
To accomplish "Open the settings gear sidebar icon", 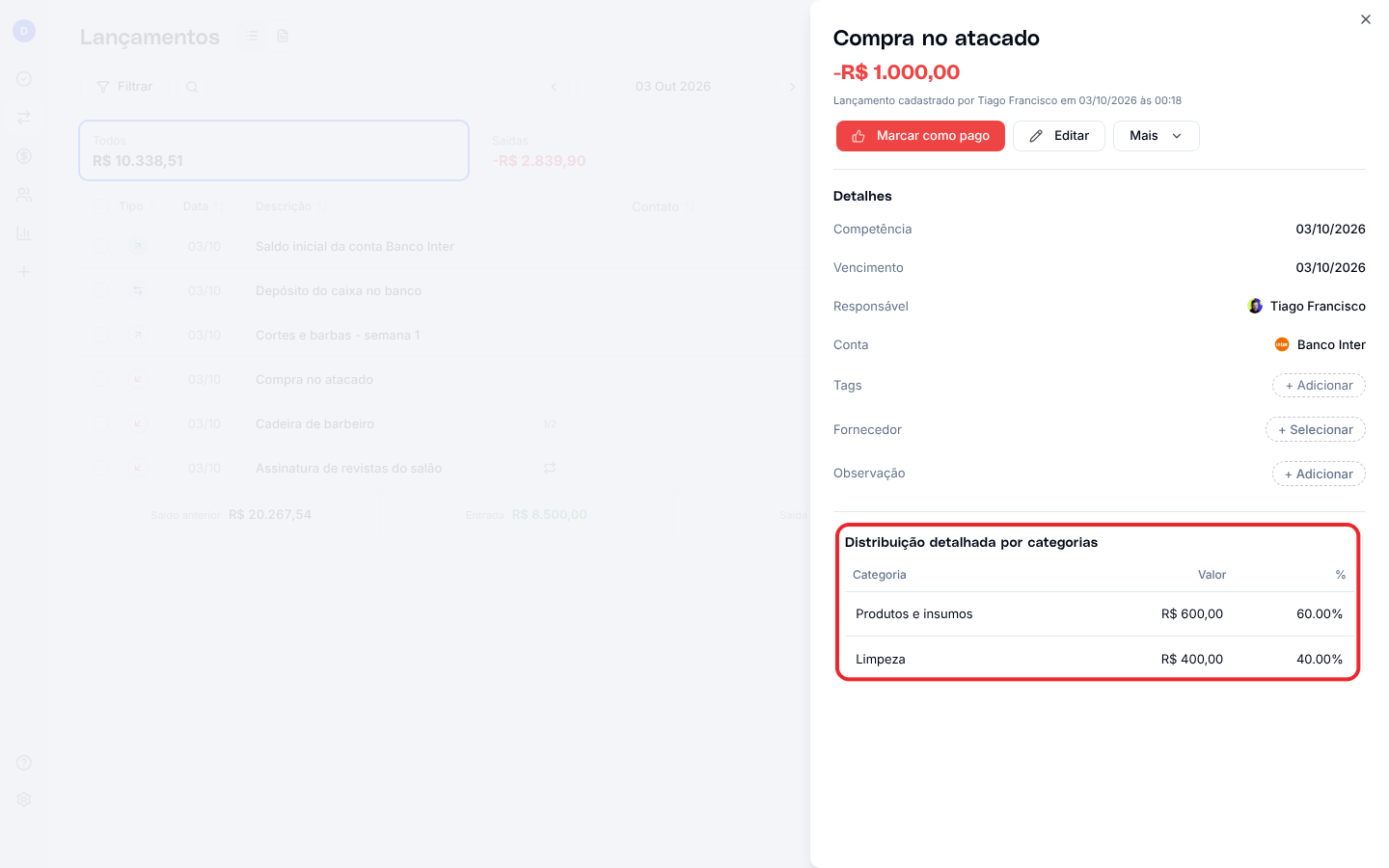I will pyautogui.click(x=24, y=800).
